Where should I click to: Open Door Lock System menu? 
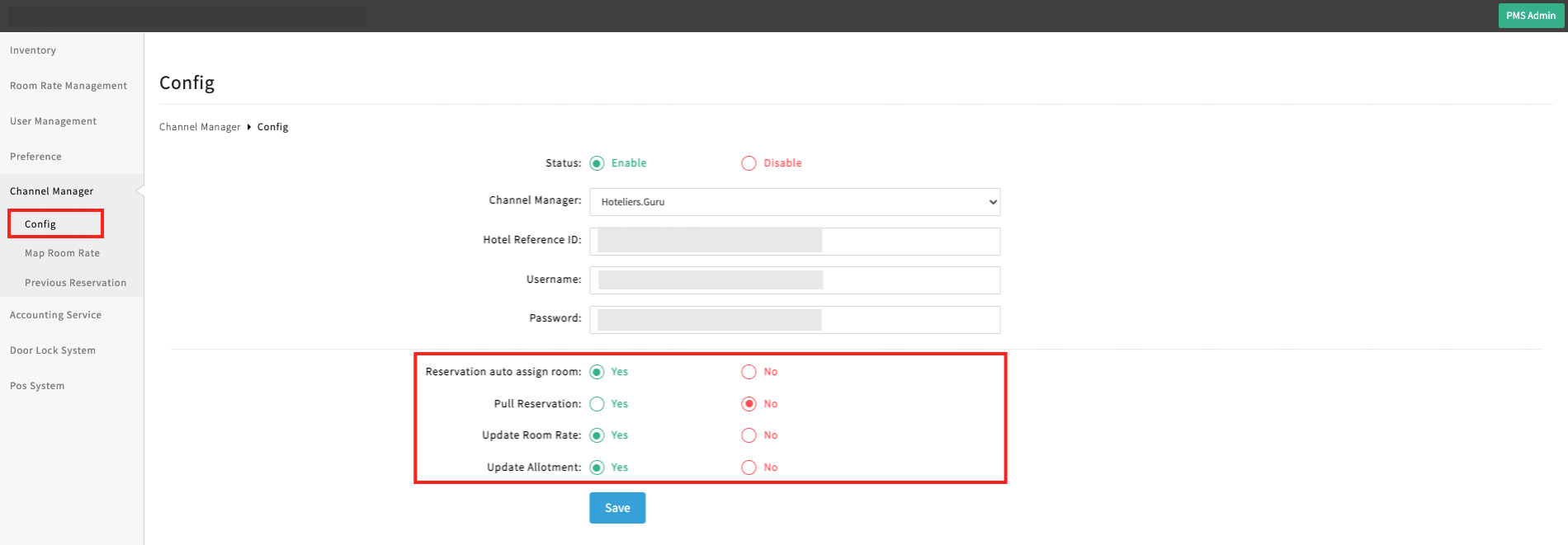click(x=53, y=350)
